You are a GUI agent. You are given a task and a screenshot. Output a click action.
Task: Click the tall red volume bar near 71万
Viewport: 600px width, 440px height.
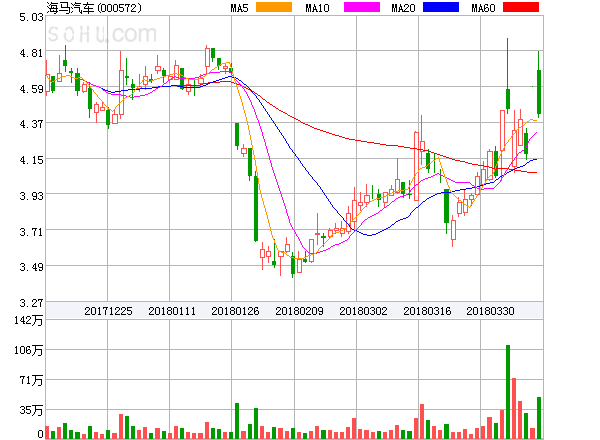coord(514,408)
